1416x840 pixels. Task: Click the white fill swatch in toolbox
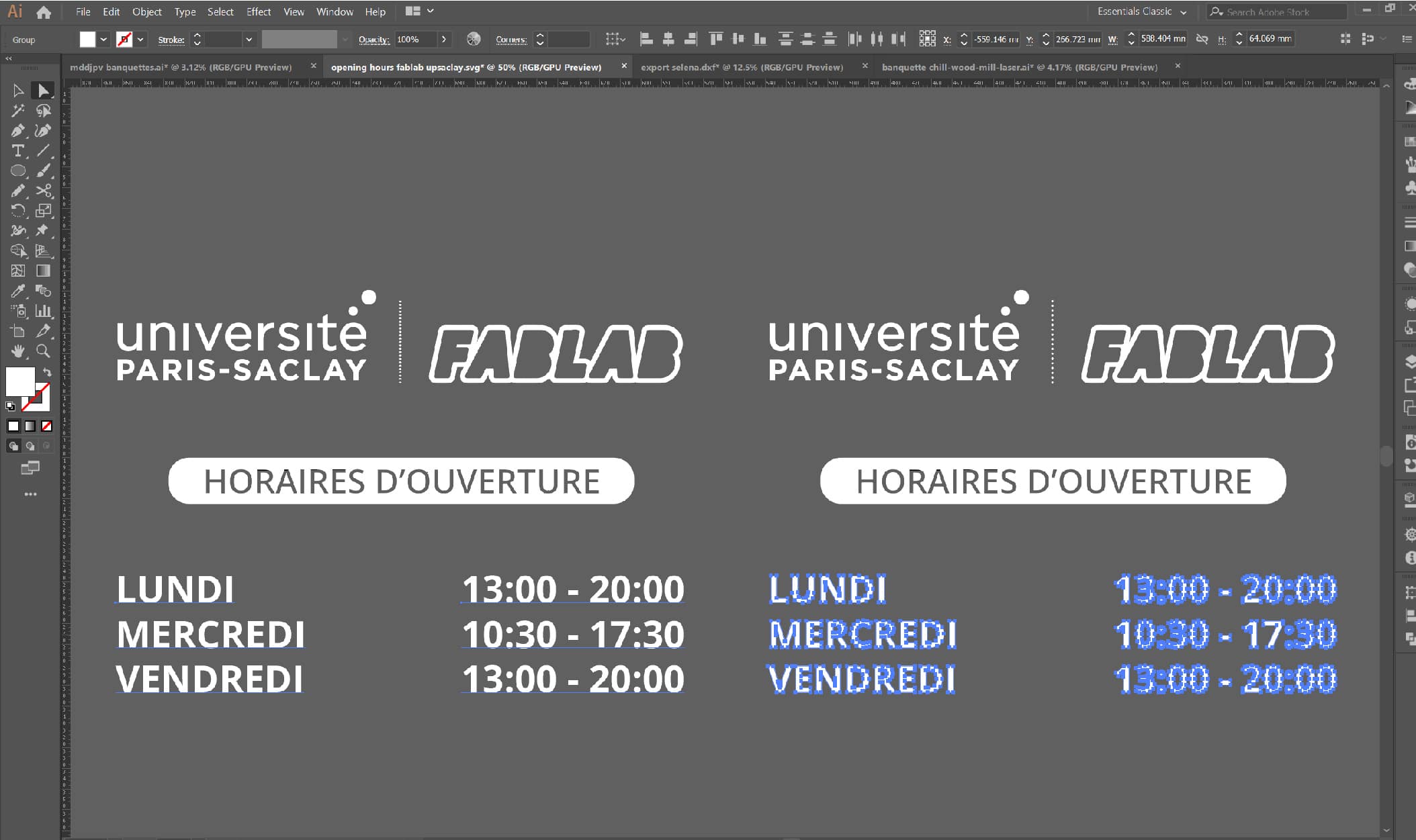coord(19,381)
